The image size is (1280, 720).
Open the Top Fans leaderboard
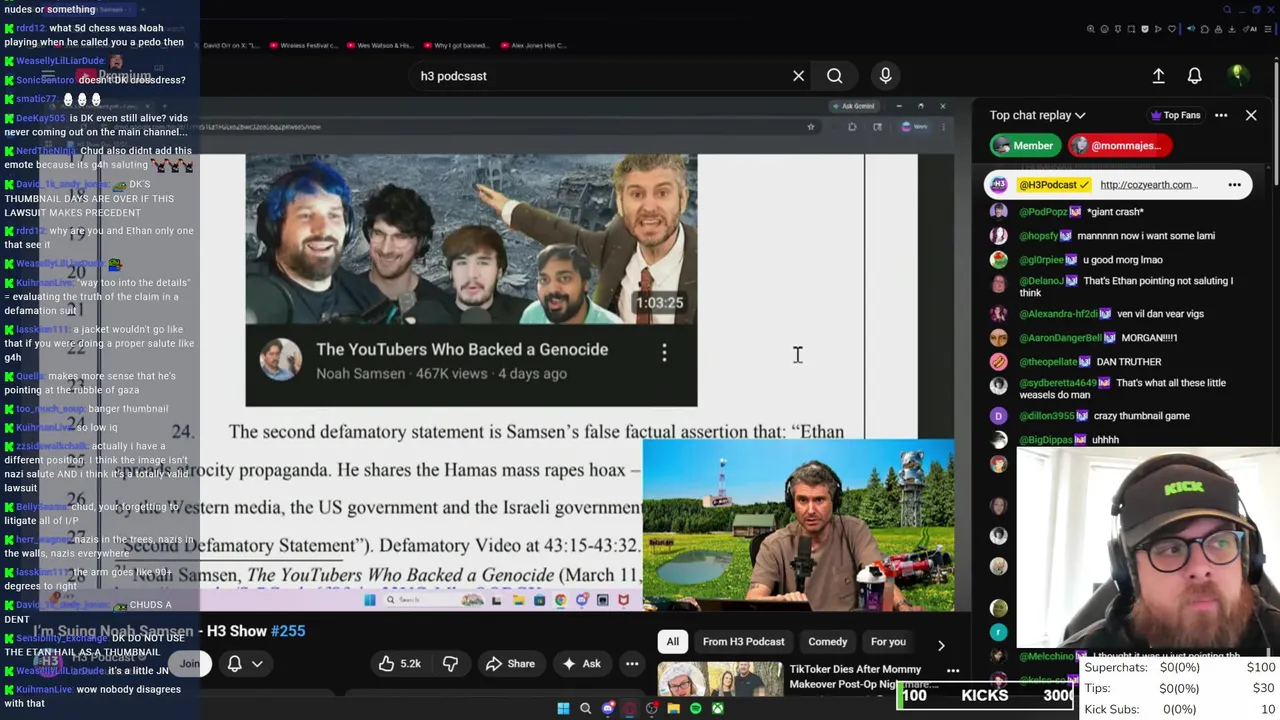(x=1174, y=115)
